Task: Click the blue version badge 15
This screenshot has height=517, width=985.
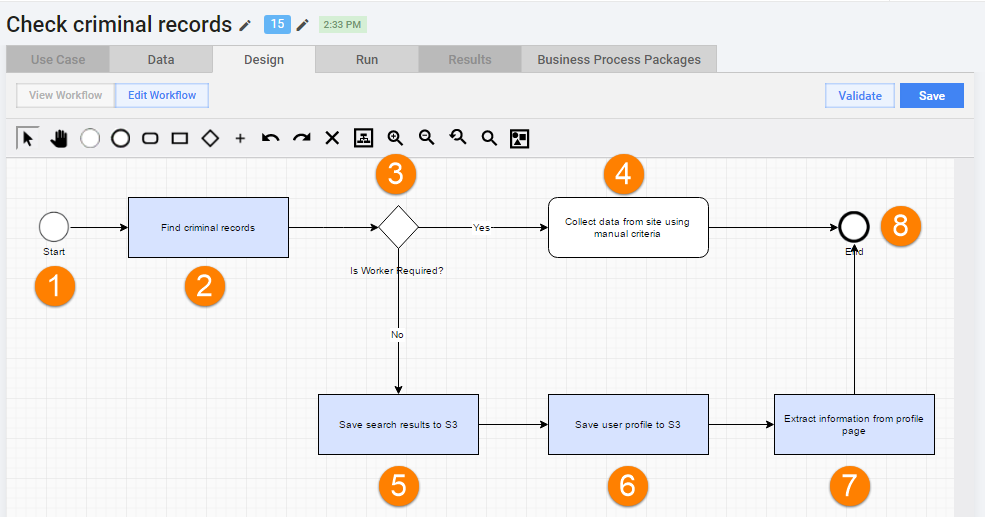Action: click(x=278, y=24)
